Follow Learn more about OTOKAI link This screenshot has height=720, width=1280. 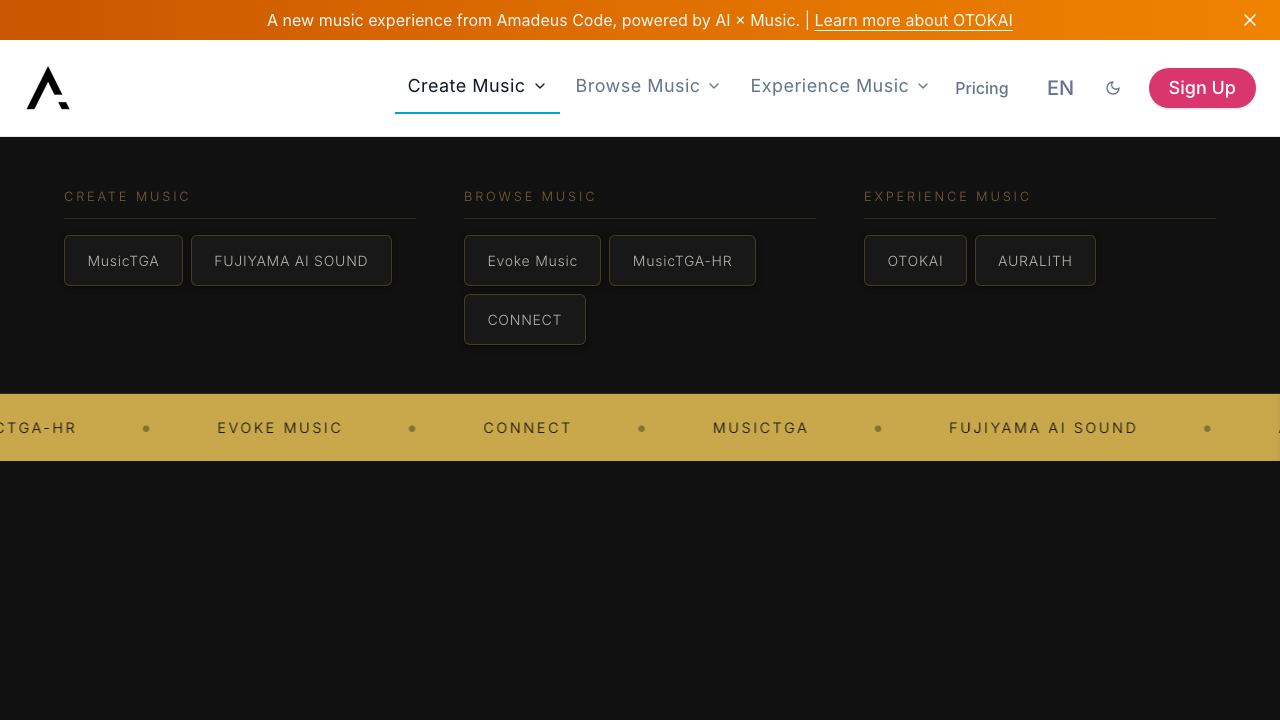click(x=913, y=20)
